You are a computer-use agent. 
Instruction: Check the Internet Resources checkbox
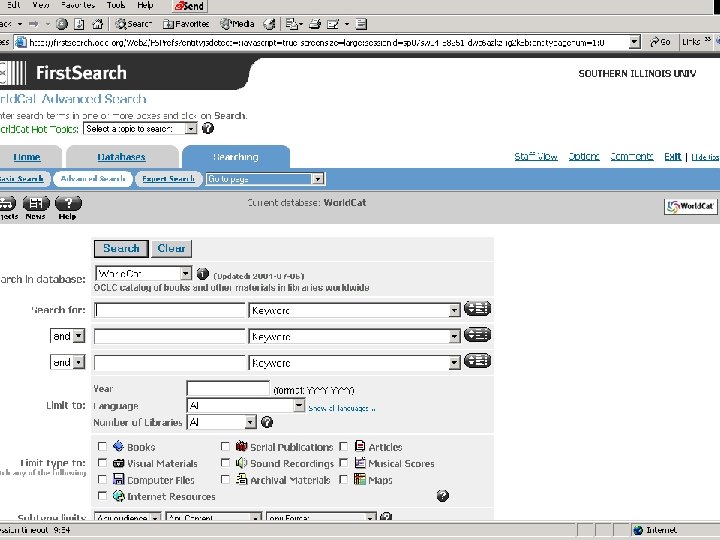pos(102,496)
